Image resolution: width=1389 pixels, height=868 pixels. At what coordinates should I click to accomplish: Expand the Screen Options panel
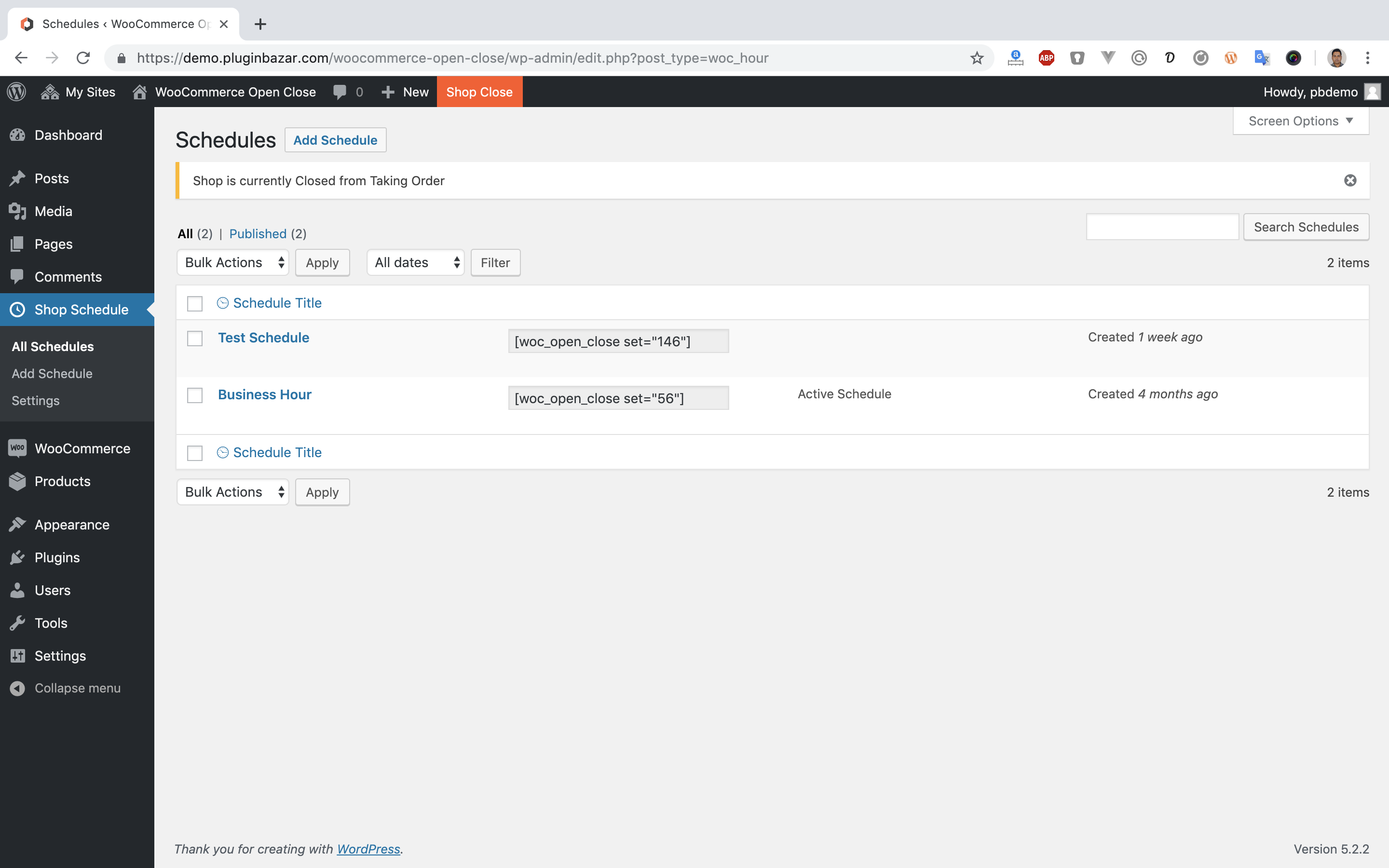tap(1300, 120)
